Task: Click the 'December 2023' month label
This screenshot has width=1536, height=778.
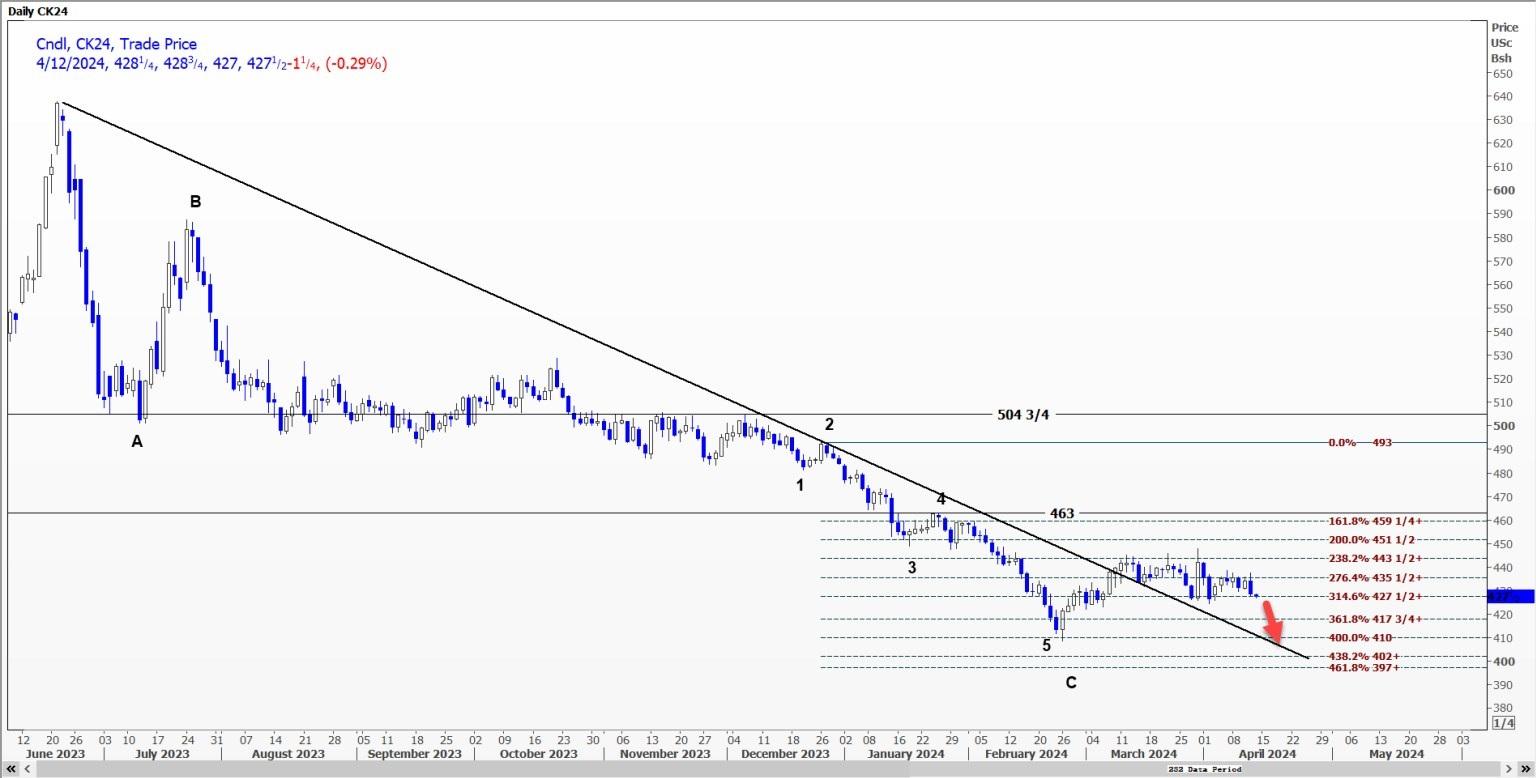Action: (x=786, y=753)
